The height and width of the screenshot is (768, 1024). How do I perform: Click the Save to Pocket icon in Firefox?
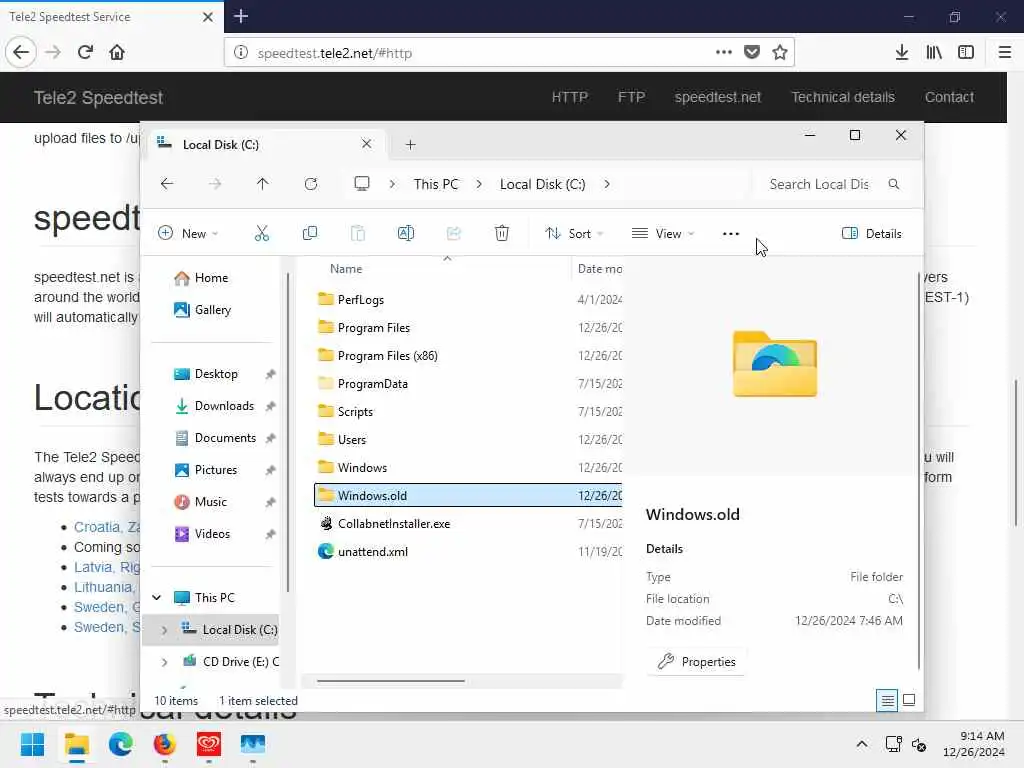point(752,52)
